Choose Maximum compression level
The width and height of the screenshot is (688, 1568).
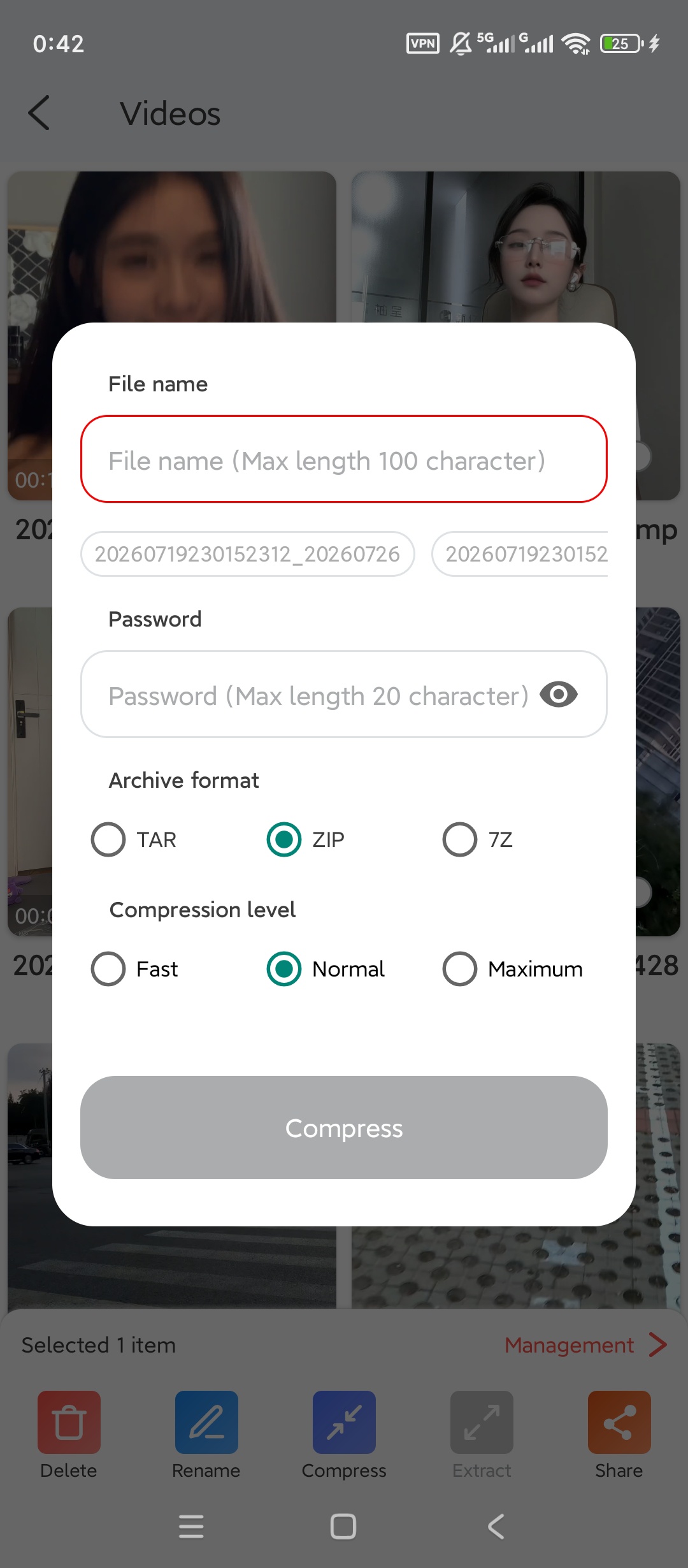(460, 969)
